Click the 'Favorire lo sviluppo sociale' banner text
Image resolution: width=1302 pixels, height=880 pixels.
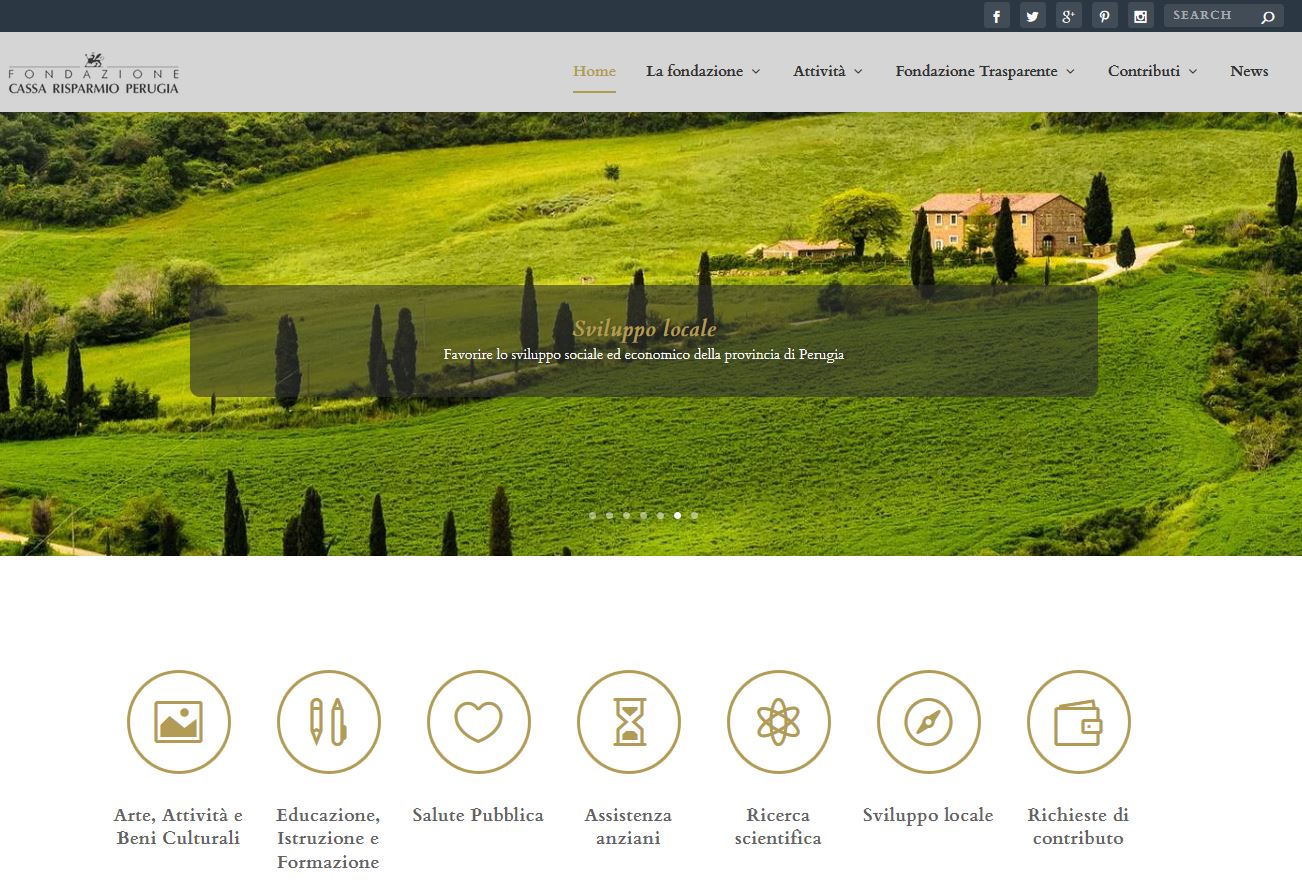[644, 355]
